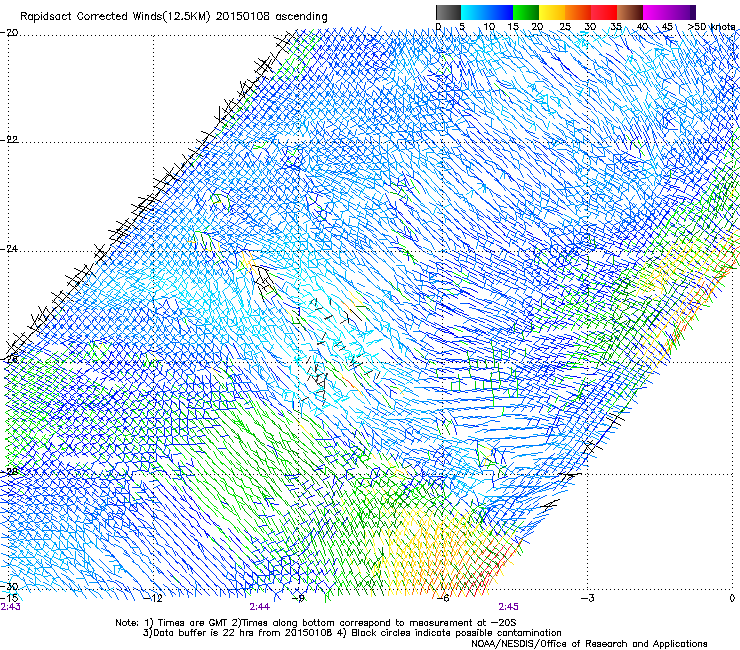Click the NOAA/NESDIS Office of Research credit
The image size is (740, 650).
(589, 644)
